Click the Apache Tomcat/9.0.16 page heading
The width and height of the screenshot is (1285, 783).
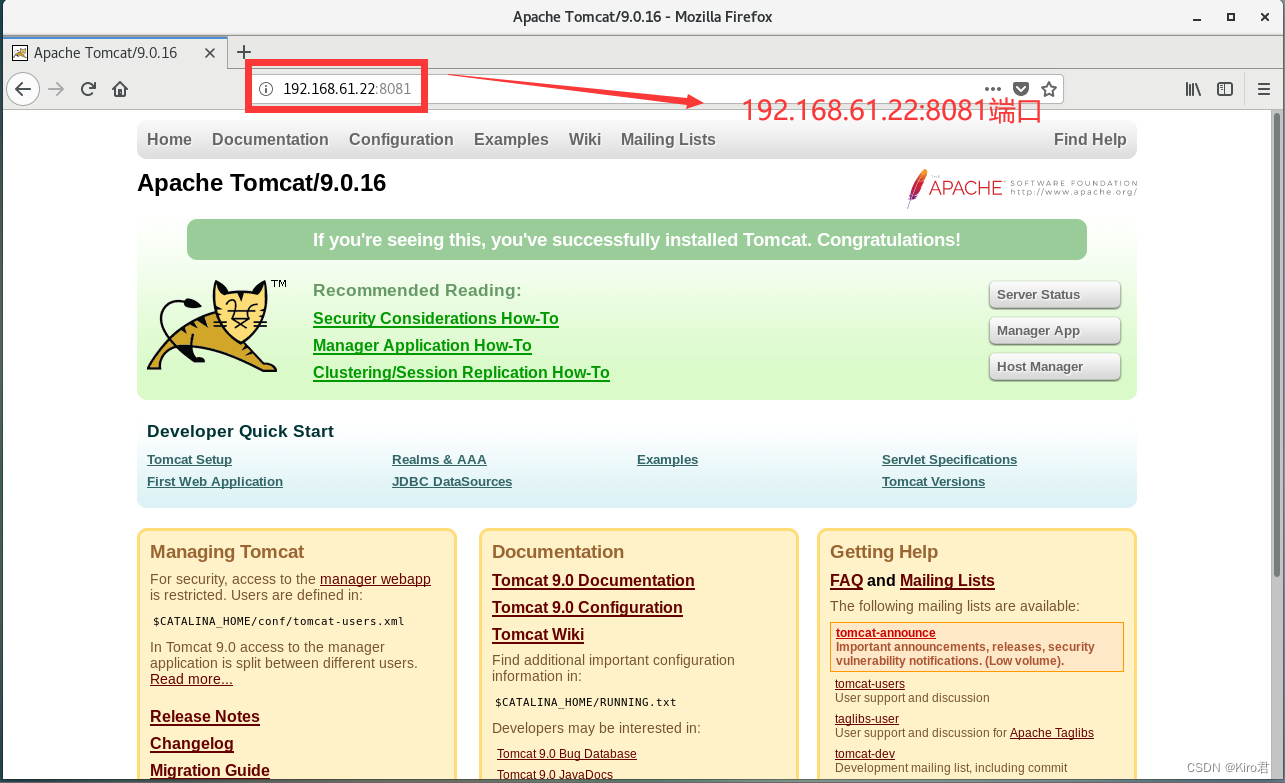coord(262,183)
